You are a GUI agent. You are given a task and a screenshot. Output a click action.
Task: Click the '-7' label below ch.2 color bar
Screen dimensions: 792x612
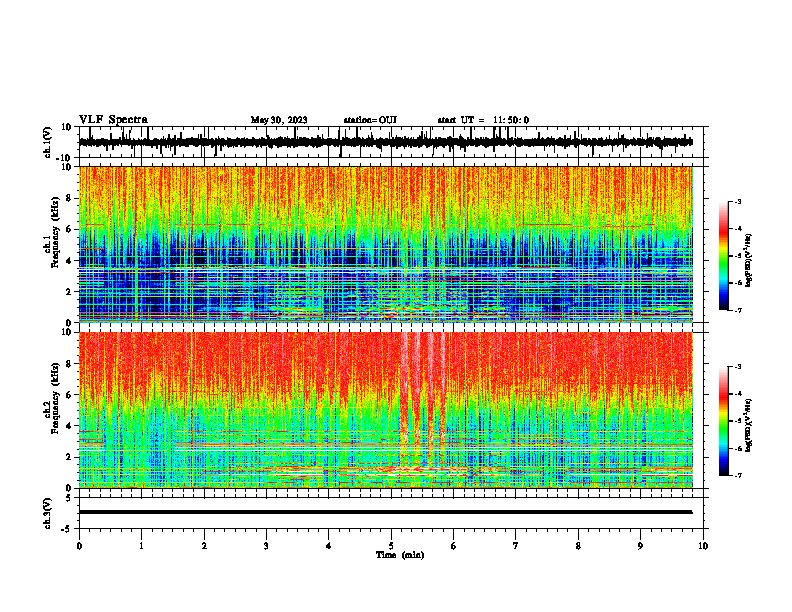[737, 475]
